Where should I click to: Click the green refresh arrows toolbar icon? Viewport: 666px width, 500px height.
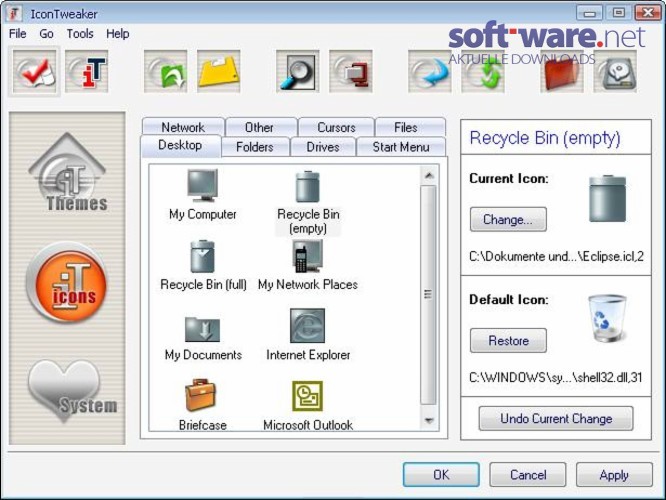point(483,71)
